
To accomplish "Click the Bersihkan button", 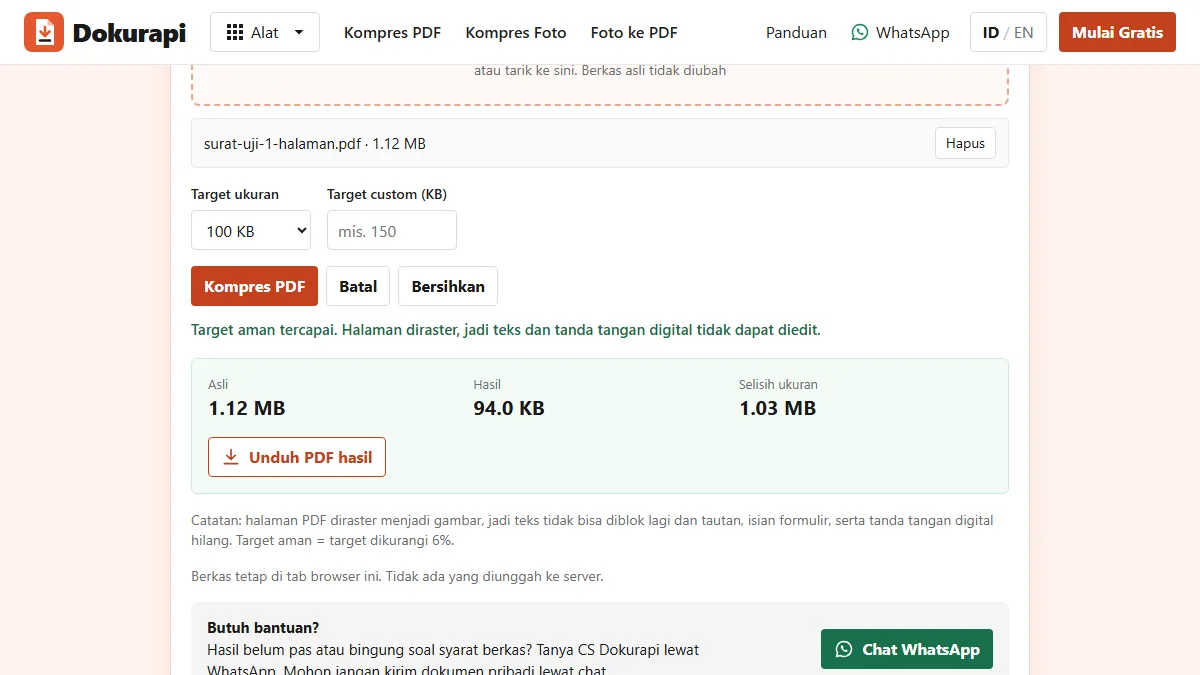I will point(448,286).
